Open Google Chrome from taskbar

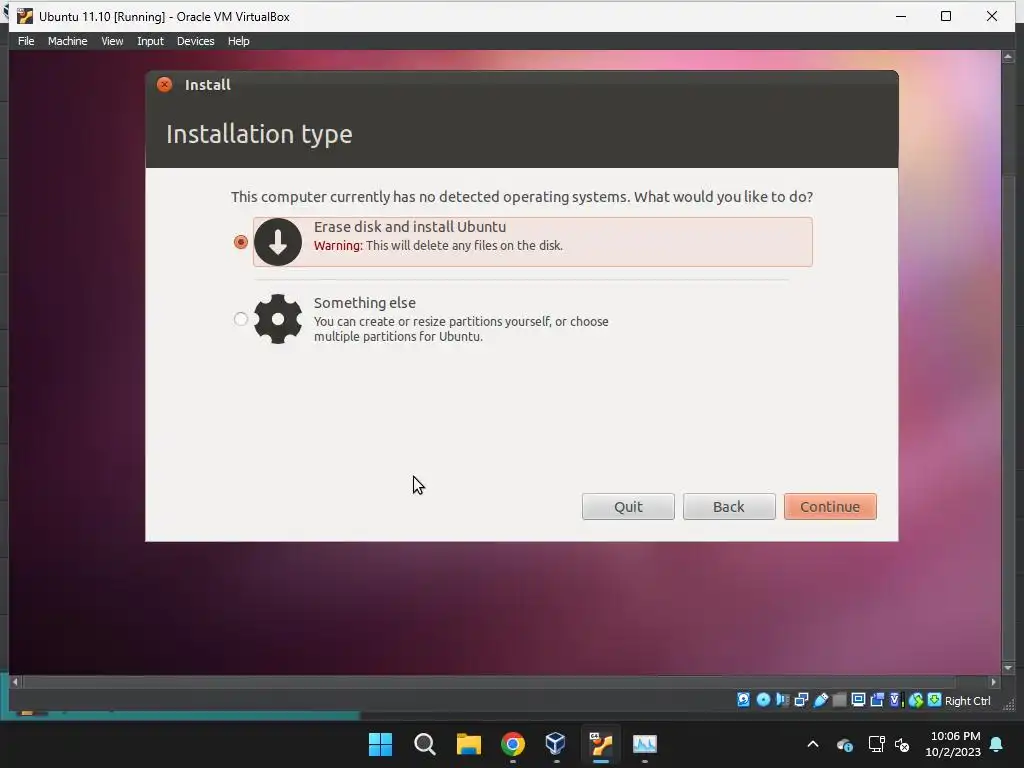(513, 744)
